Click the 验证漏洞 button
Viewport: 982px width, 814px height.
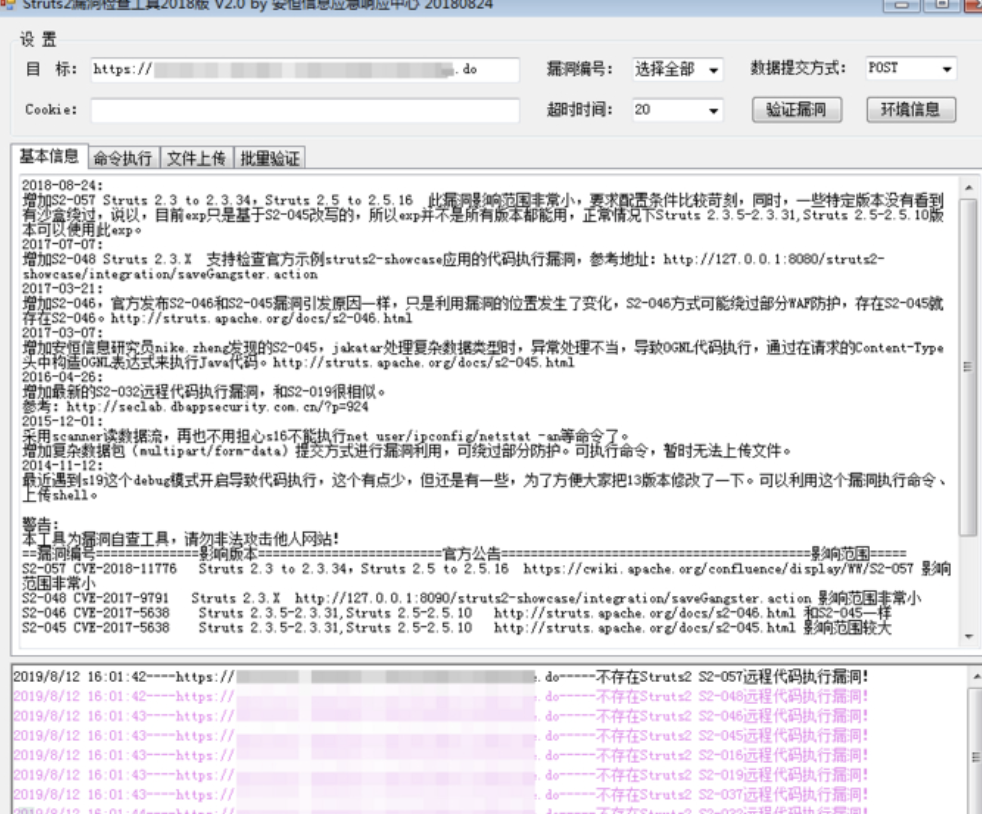(x=797, y=110)
